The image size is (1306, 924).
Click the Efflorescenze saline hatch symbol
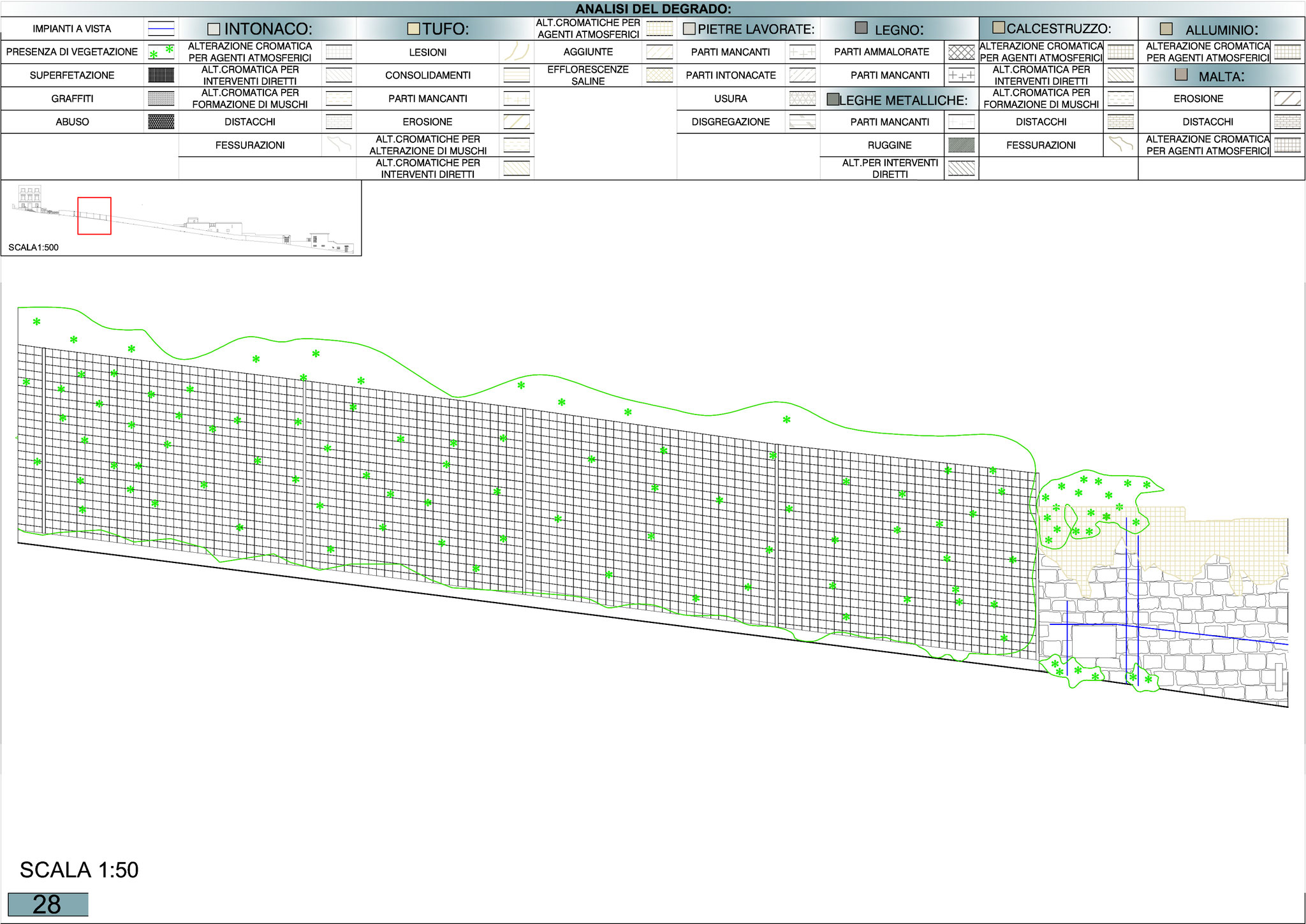click(659, 75)
